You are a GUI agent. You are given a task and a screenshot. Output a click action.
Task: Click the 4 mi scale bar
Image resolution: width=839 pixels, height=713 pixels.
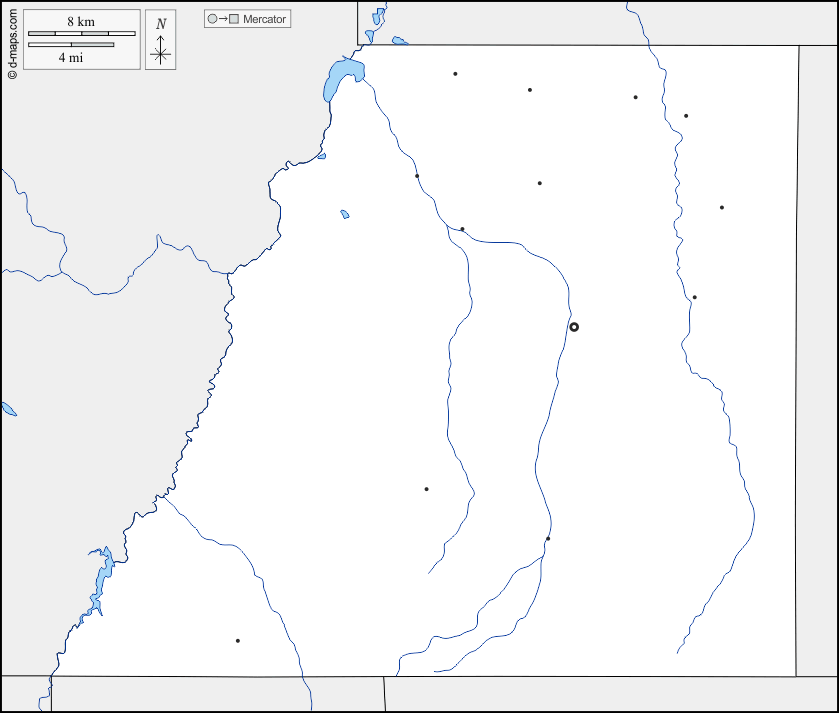click(x=71, y=45)
